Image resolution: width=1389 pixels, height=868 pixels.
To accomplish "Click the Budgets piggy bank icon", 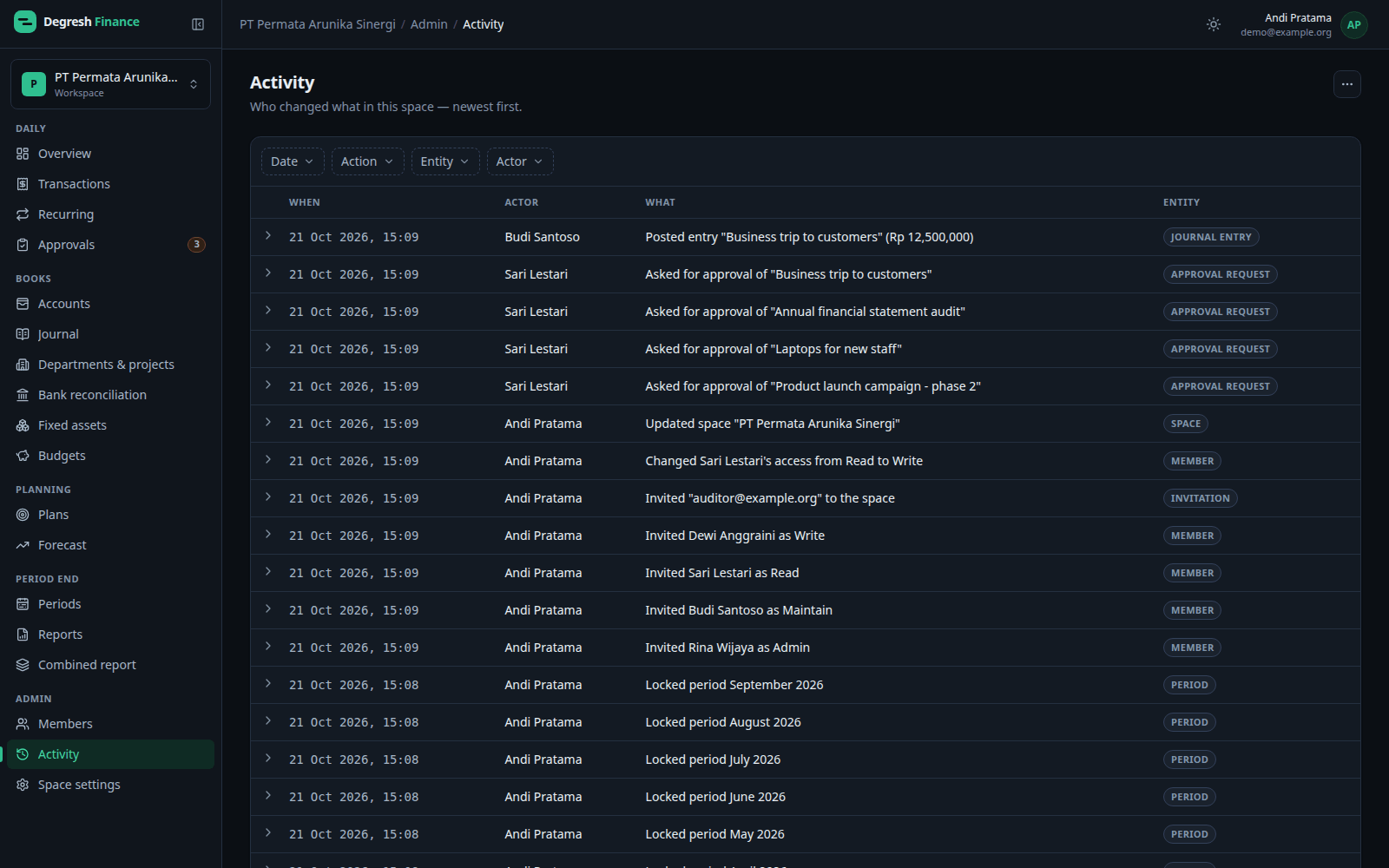I will pos(23,456).
